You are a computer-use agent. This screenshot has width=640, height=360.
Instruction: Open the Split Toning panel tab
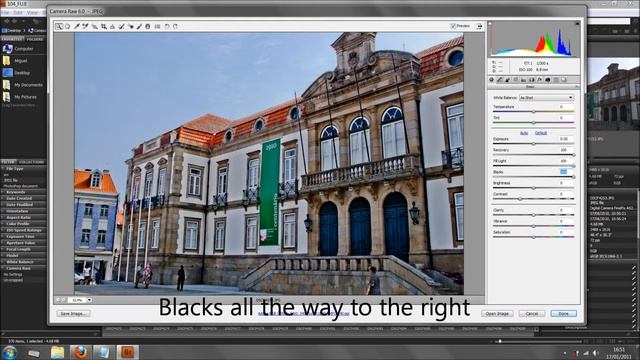[x=524, y=80]
